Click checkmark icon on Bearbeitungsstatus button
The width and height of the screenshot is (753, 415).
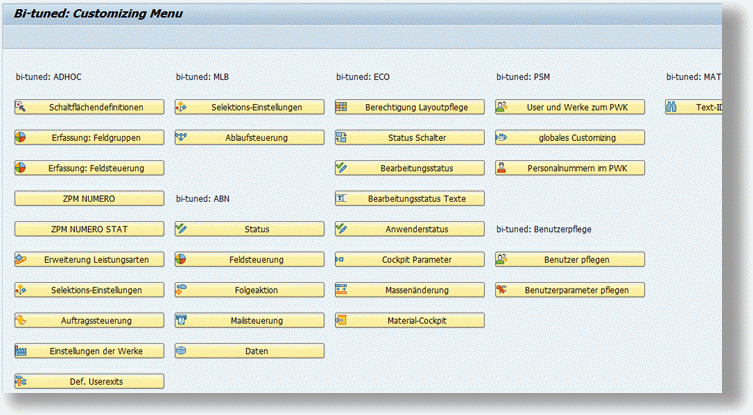(341, 168)
